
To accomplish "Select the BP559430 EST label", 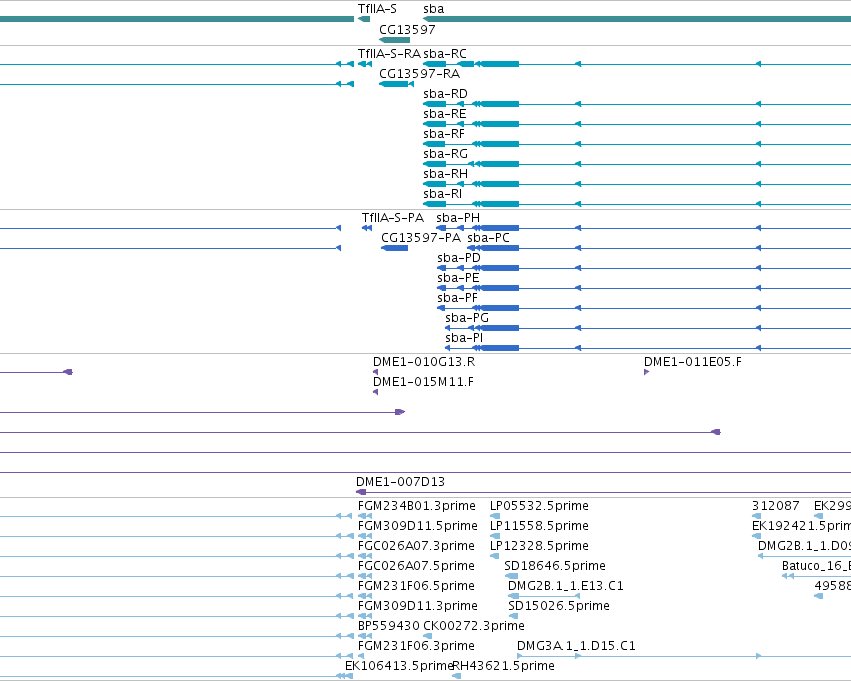I will (x=389, y=627).
